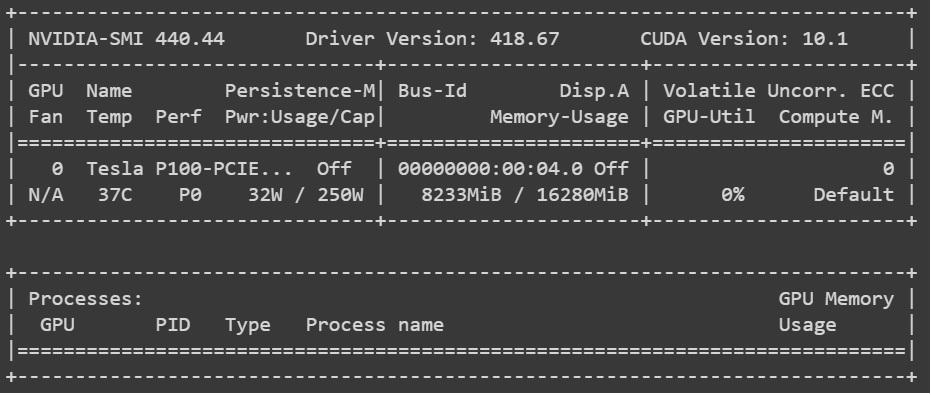The height and width of the screenshot is (395, 931).
Task: Click the PID column header
Action: (x=173, y=325)
